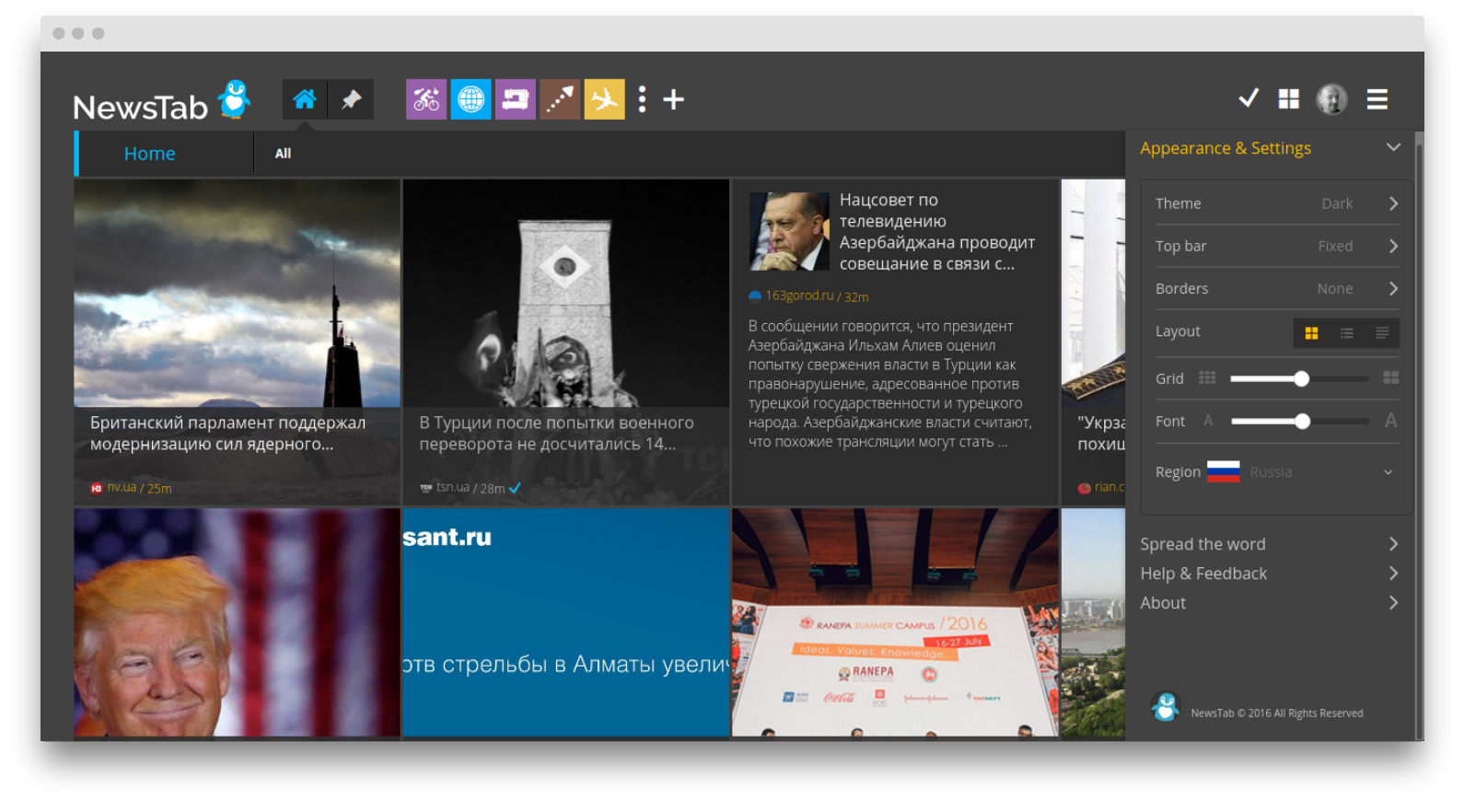Click the Erdogan thumbnail image

coord(789,231)
